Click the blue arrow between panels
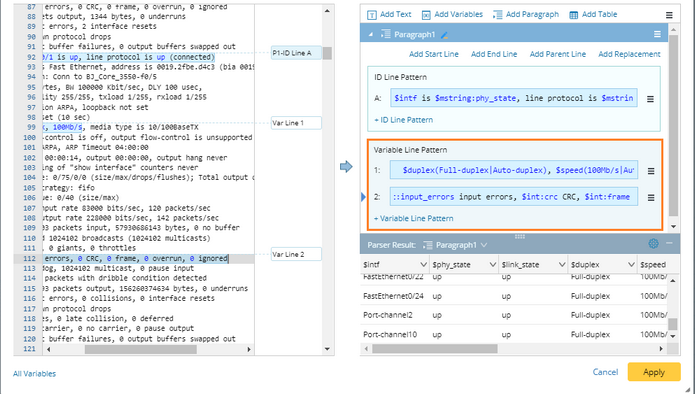Screen dimensions: 695x394 pos(346,167)
